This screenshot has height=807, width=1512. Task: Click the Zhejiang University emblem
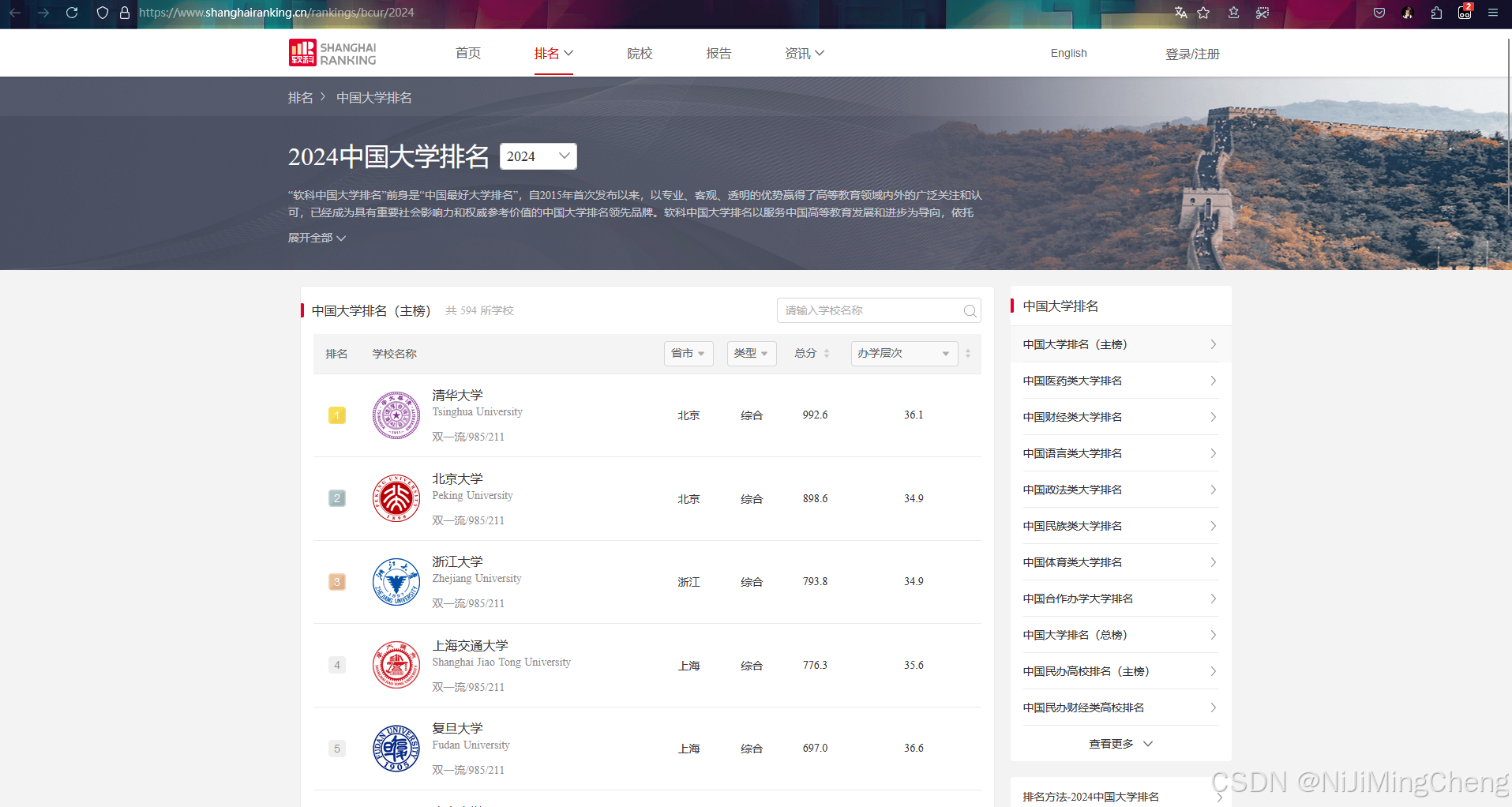click(396, 582)
